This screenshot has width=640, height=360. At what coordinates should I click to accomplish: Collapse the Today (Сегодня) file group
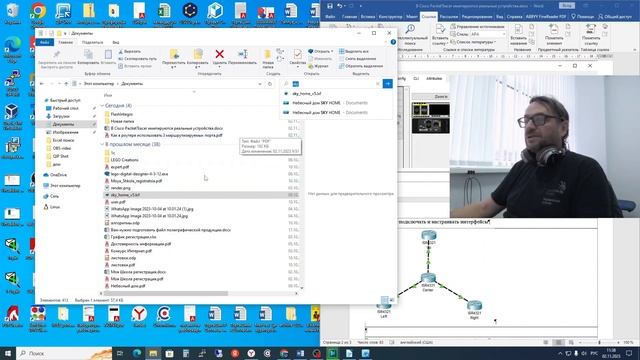102,106
